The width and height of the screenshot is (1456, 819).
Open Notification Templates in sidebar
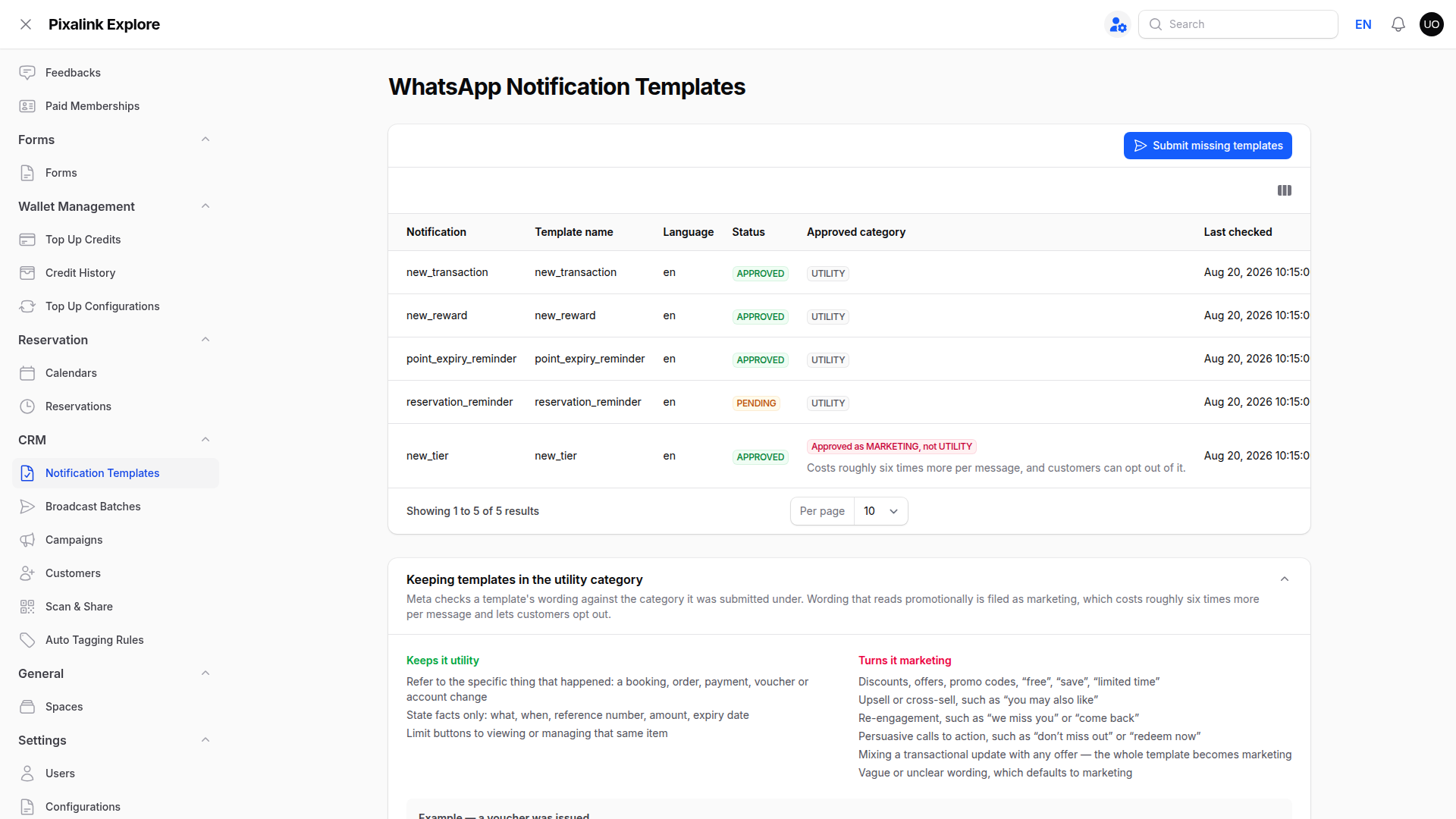tap(115, 473)
